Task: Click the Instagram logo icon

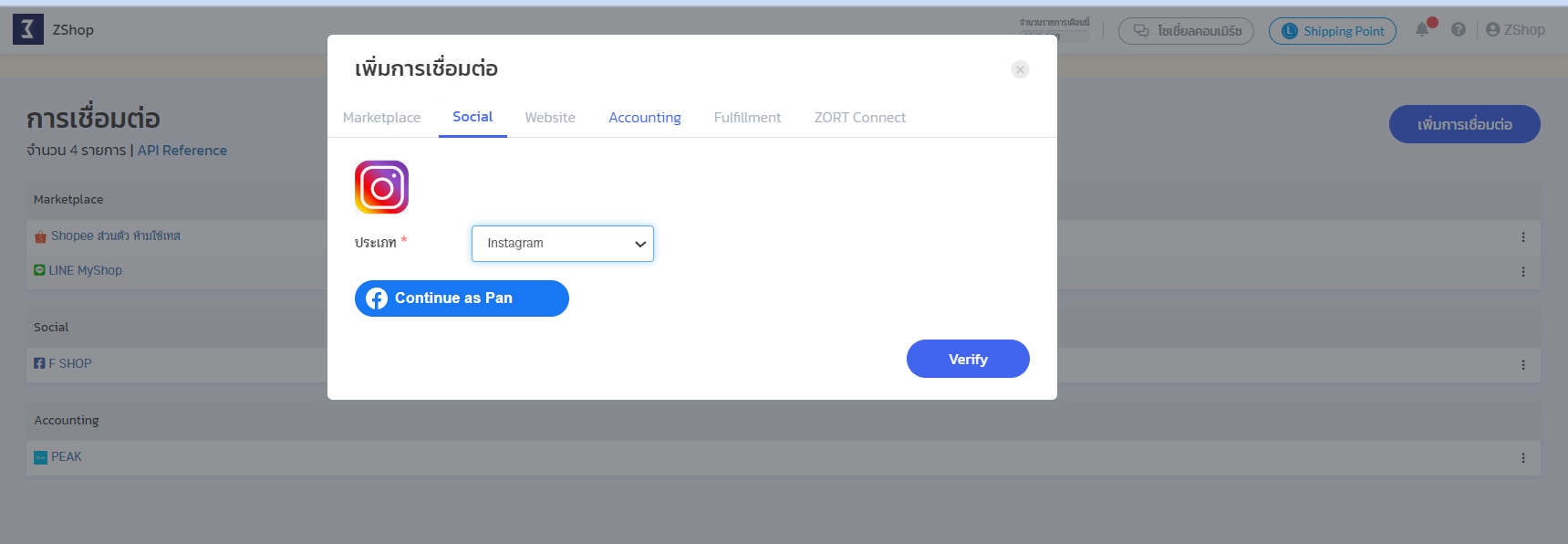Action: pyautogui.click(x=381, y=187)
